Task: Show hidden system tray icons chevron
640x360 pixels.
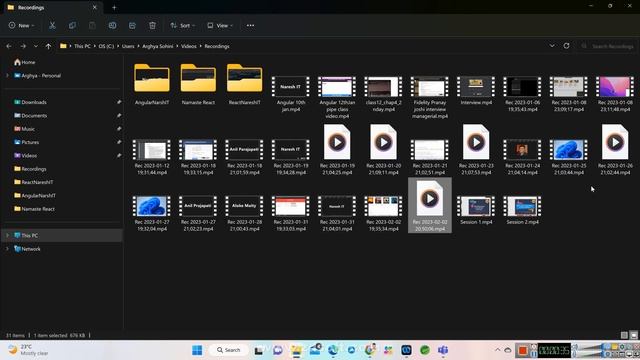Action: 498,350
